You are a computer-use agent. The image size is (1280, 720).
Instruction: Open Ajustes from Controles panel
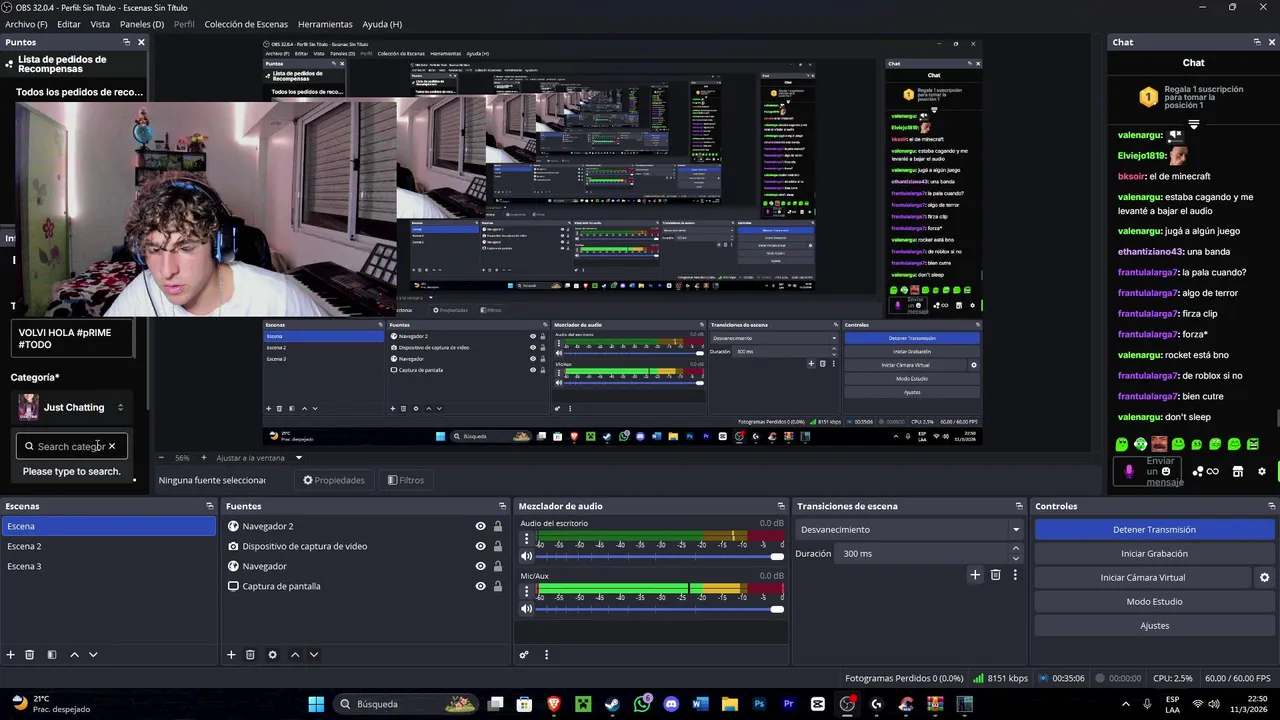pyautogui.click(x=1154, y=626)
